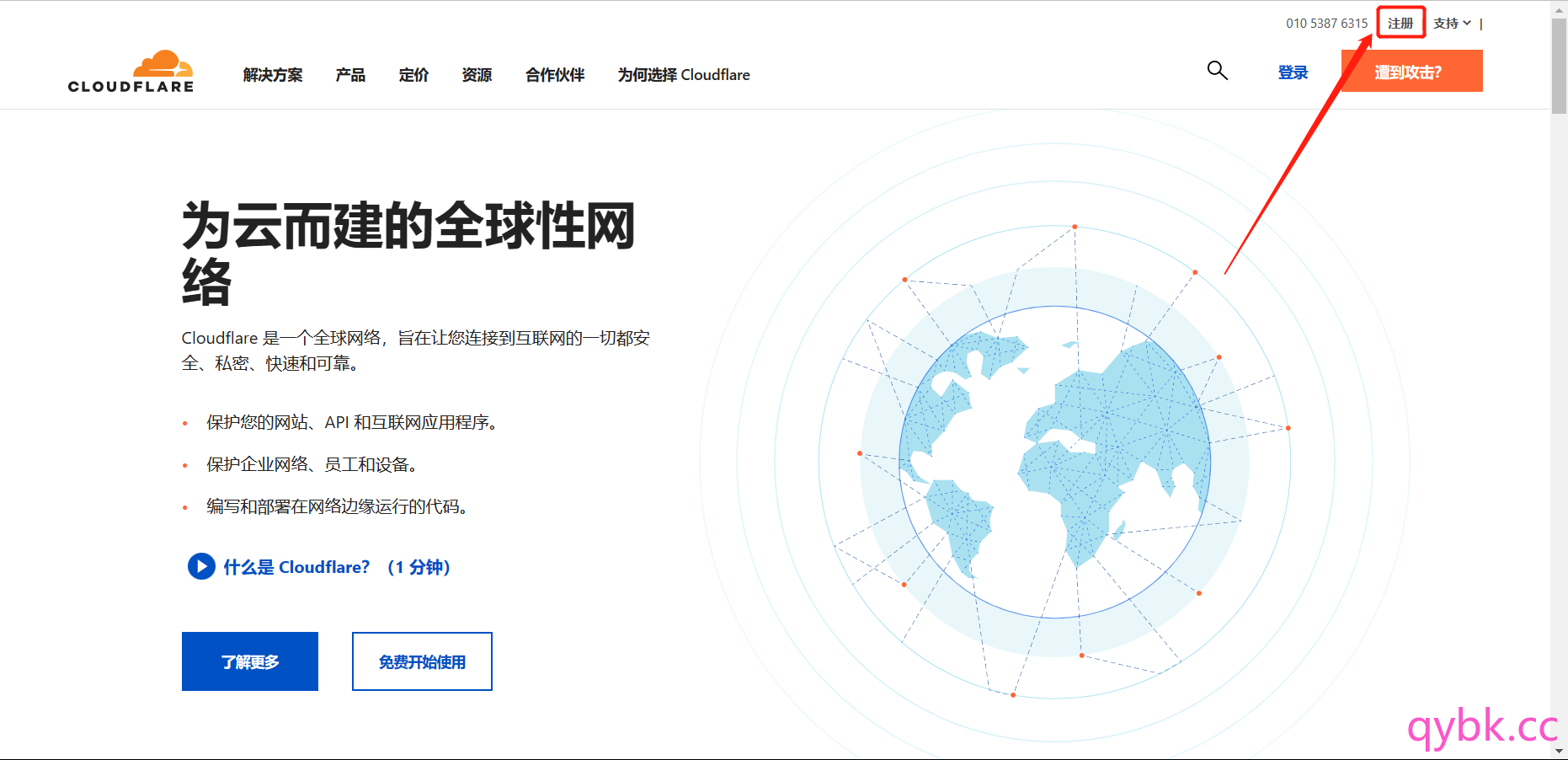The height and width of the screenshot is (760, 1568).
Task: Click the 遭到攻击? button
Action: pyautogui.click(x=1411, y=71)
